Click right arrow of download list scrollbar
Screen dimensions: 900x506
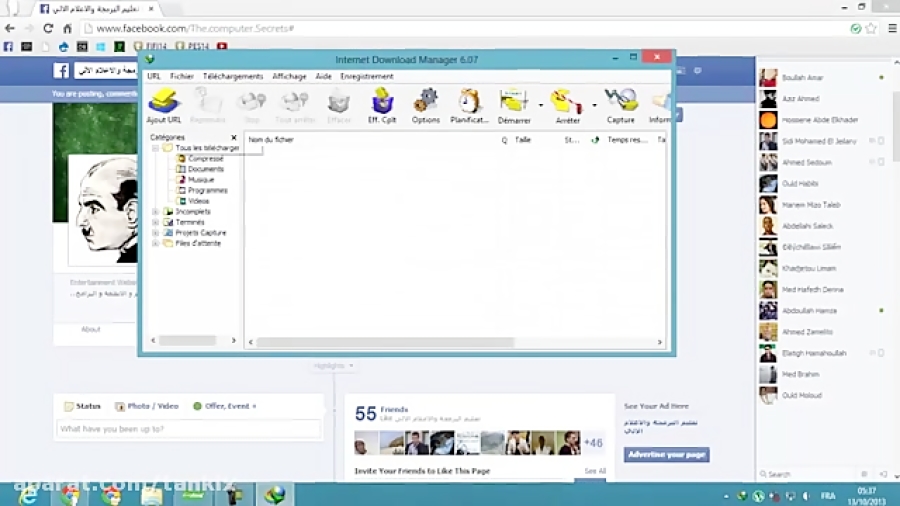(x=660, y=342)
